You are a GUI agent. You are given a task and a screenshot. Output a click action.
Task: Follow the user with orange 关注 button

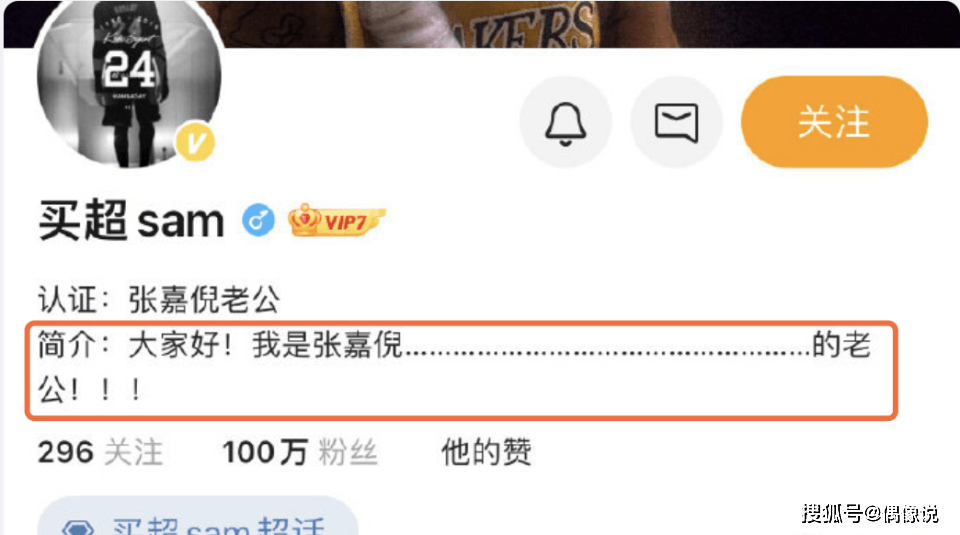[834, 122]
